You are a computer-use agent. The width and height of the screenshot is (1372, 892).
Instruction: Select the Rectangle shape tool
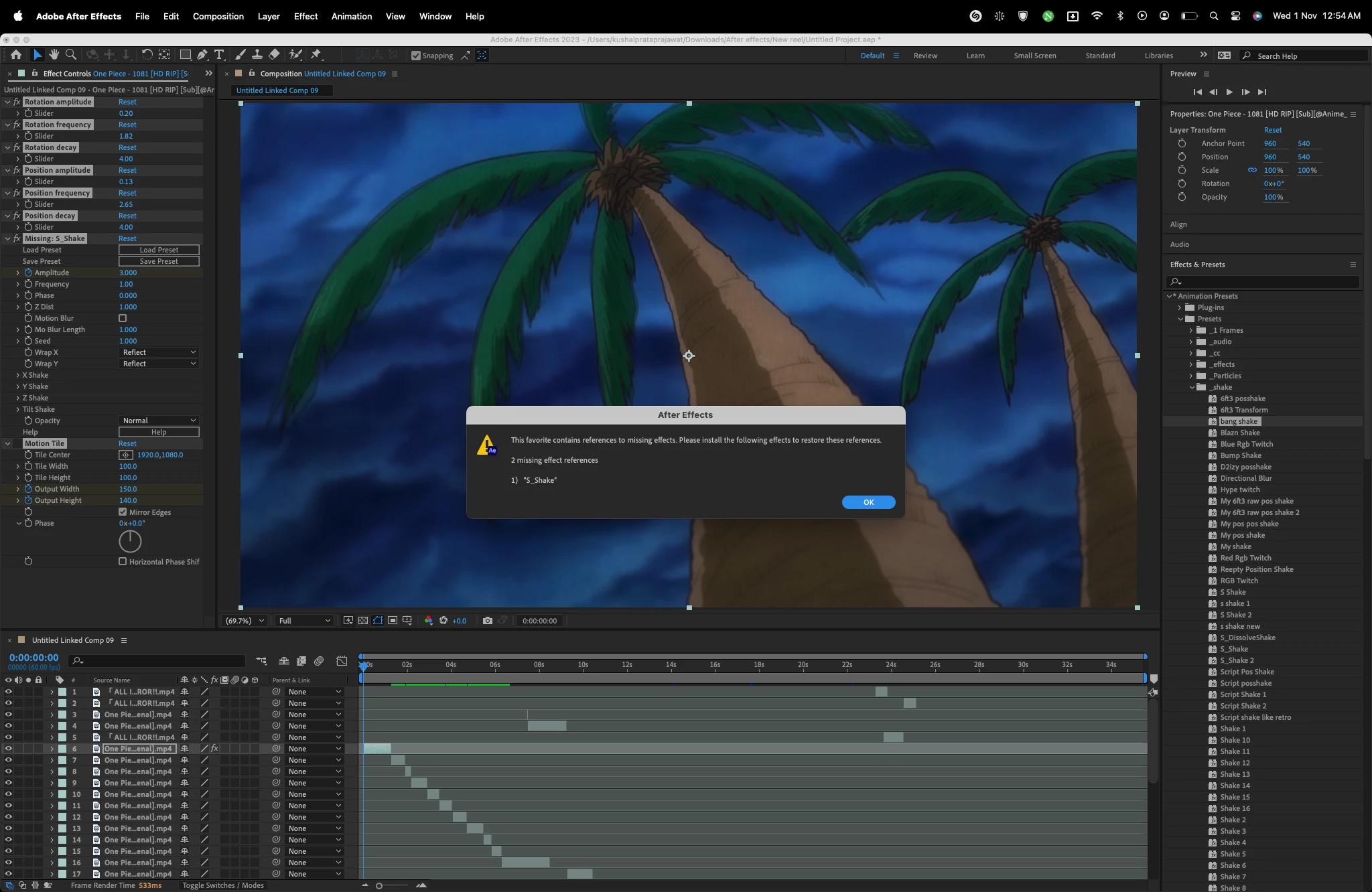186,55
